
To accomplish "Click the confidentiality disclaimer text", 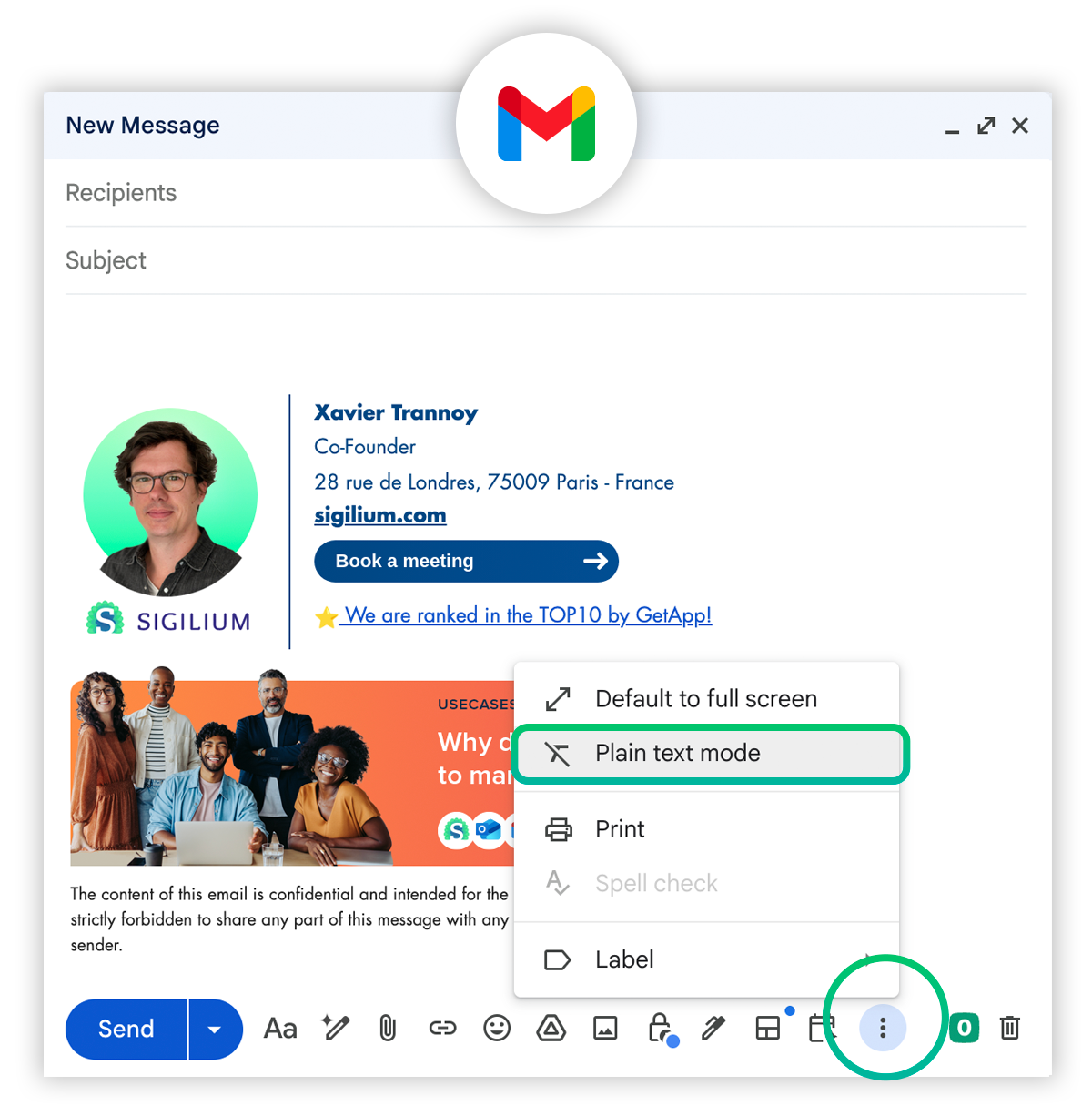I will [289, 919].
